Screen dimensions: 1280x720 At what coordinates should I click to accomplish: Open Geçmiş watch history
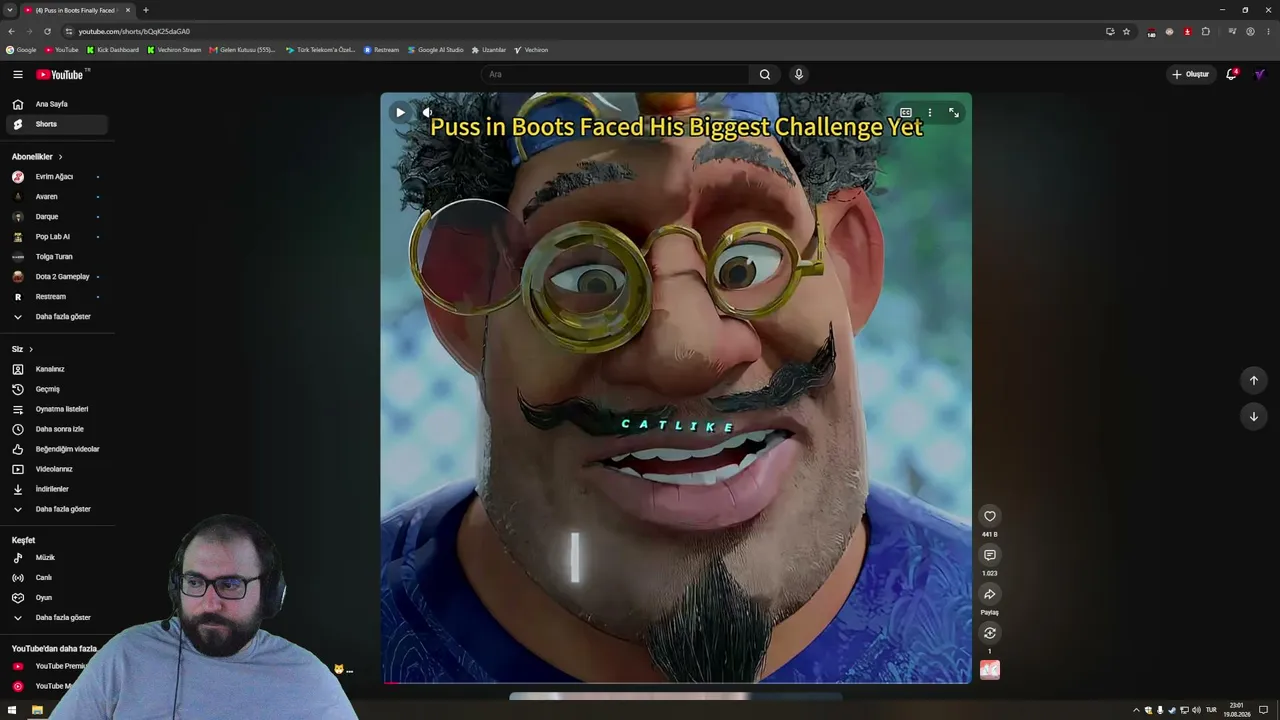57,389
